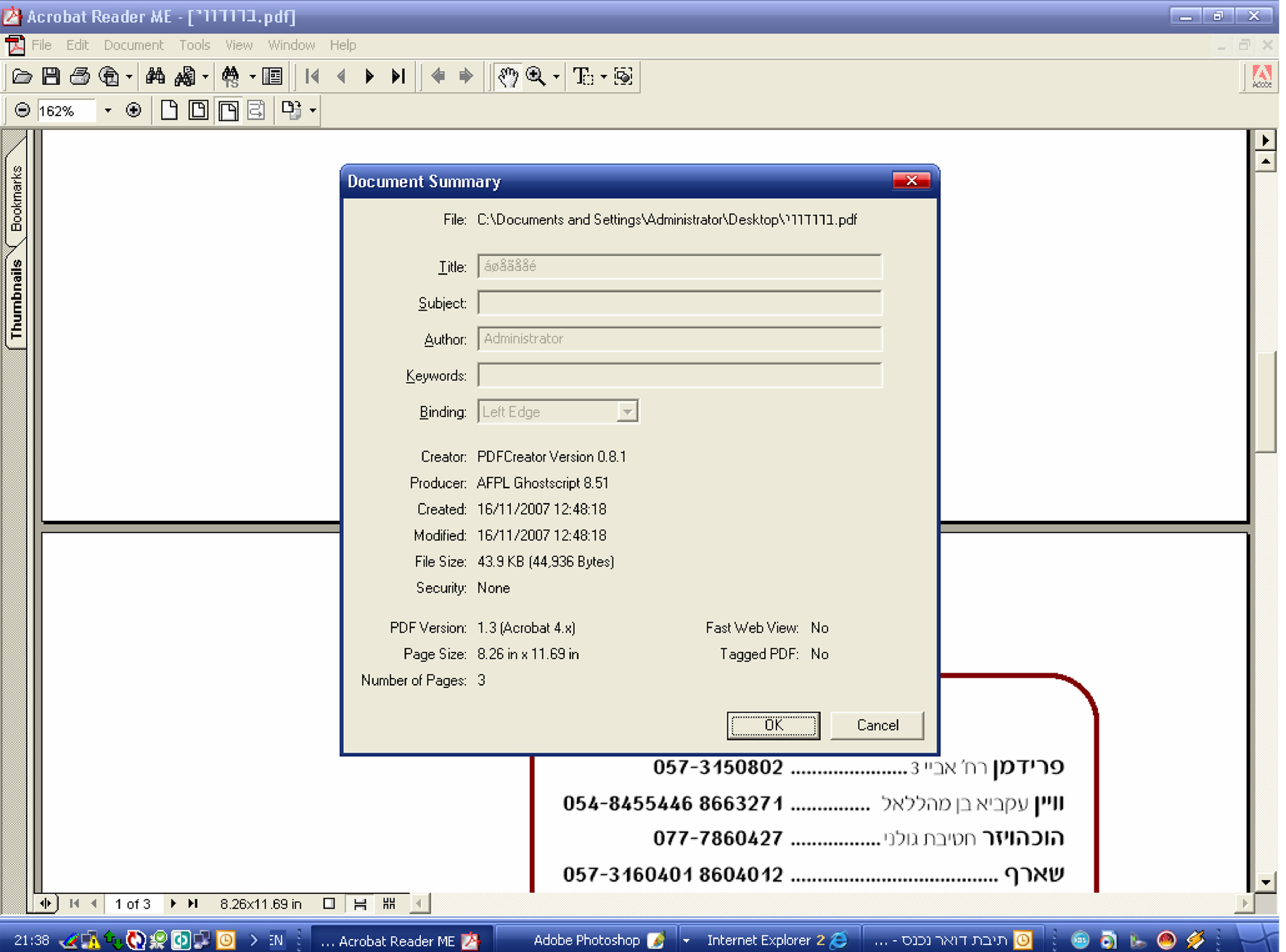This screenshot has height=952, width=1286.
Task: Open the View menu
Action: point(239,45)
